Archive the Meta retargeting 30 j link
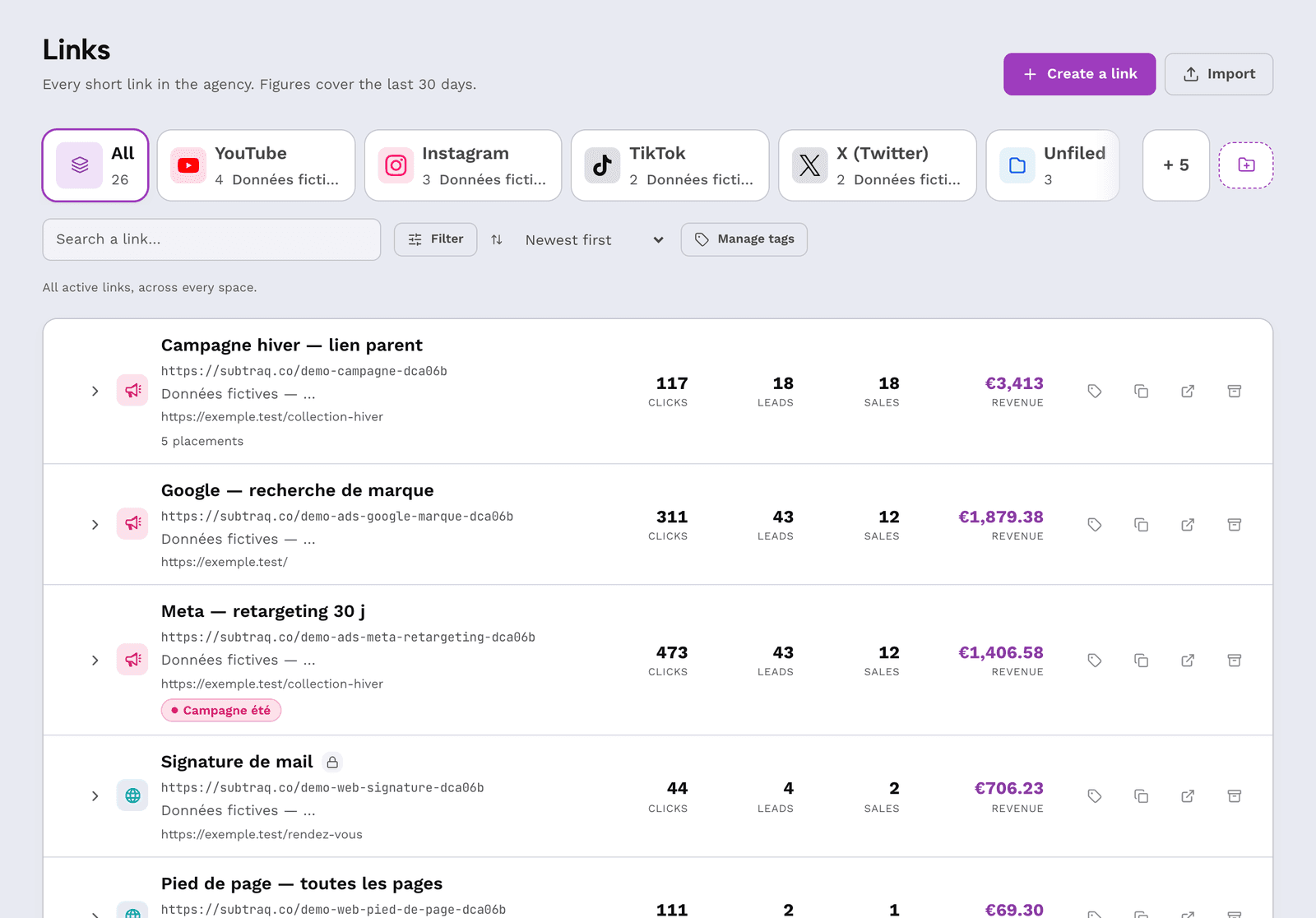 tap(1235, 661)
